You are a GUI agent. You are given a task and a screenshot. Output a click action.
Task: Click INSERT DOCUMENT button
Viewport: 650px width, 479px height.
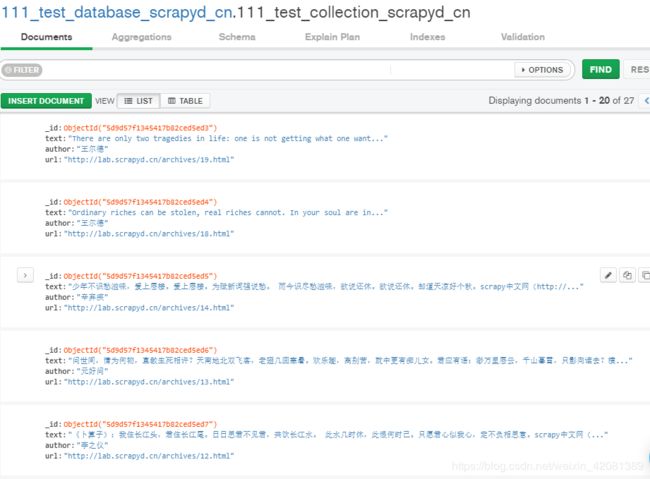pos(46,101)
